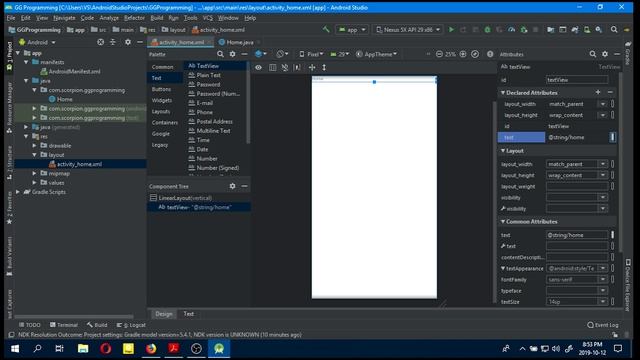Open Terminal tool window
The image size is (640, 360).
point(64,325)
